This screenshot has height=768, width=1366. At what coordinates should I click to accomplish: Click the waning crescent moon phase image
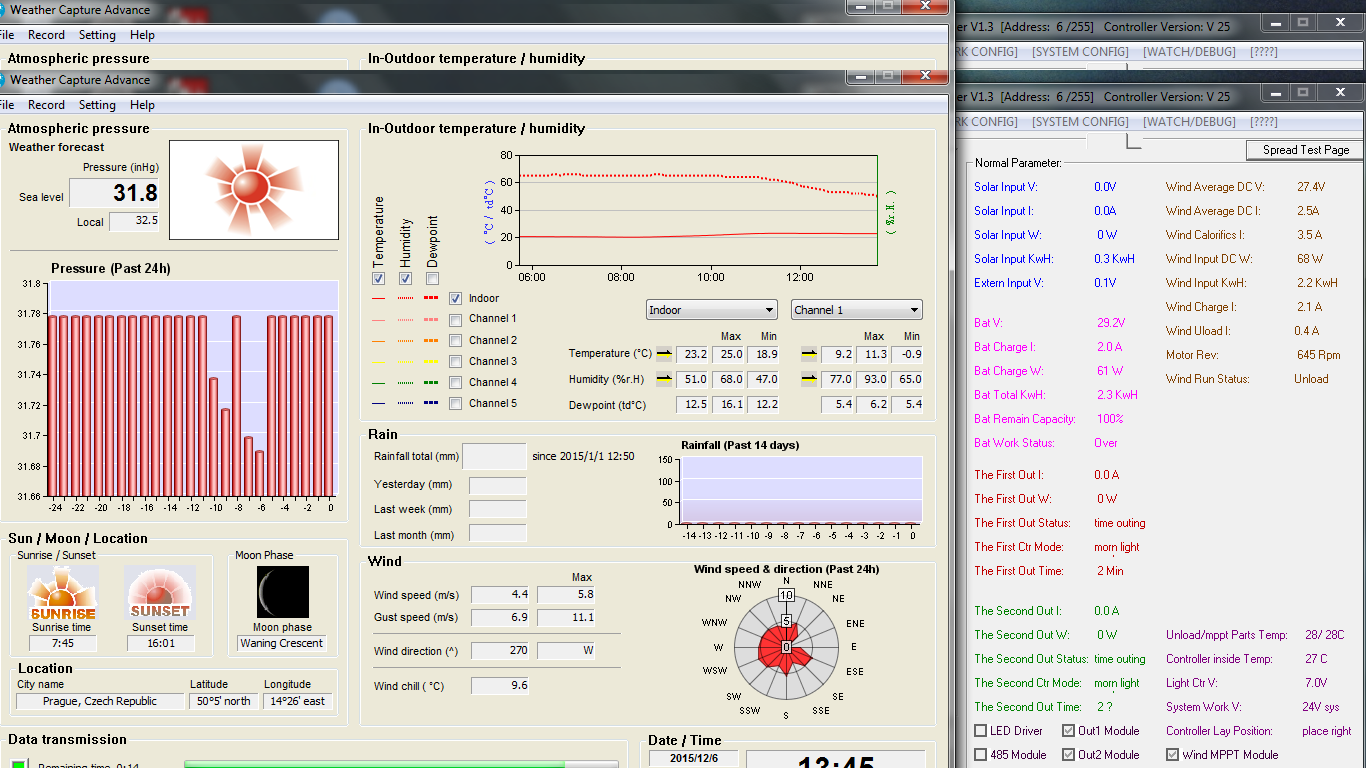tap(282, 592)
